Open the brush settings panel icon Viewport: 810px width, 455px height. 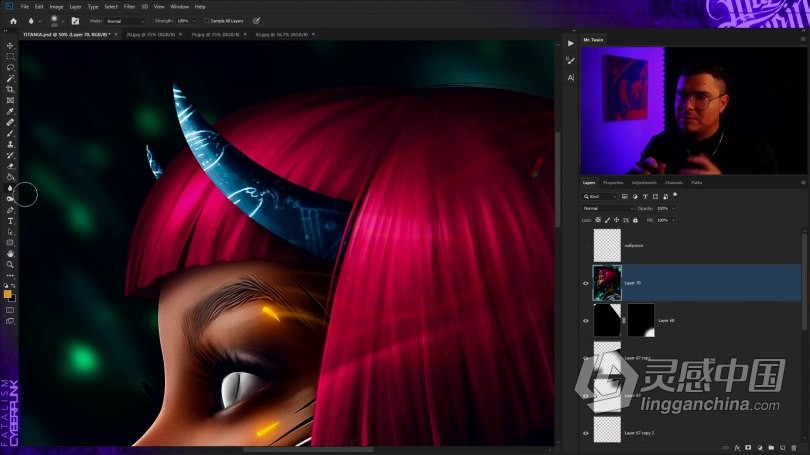click(75, 21)
